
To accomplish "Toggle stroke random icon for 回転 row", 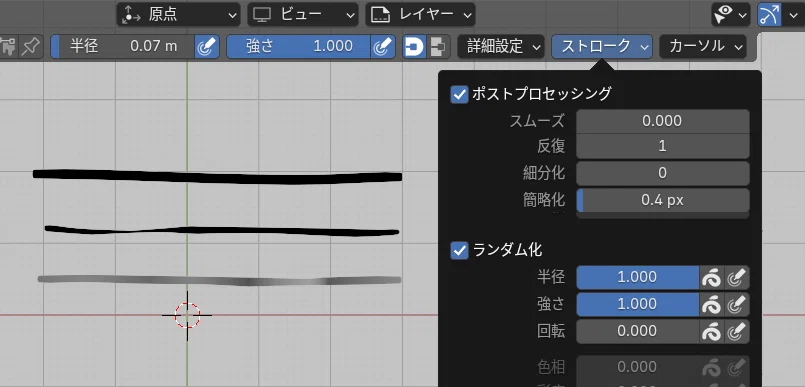I will (712, 331).
